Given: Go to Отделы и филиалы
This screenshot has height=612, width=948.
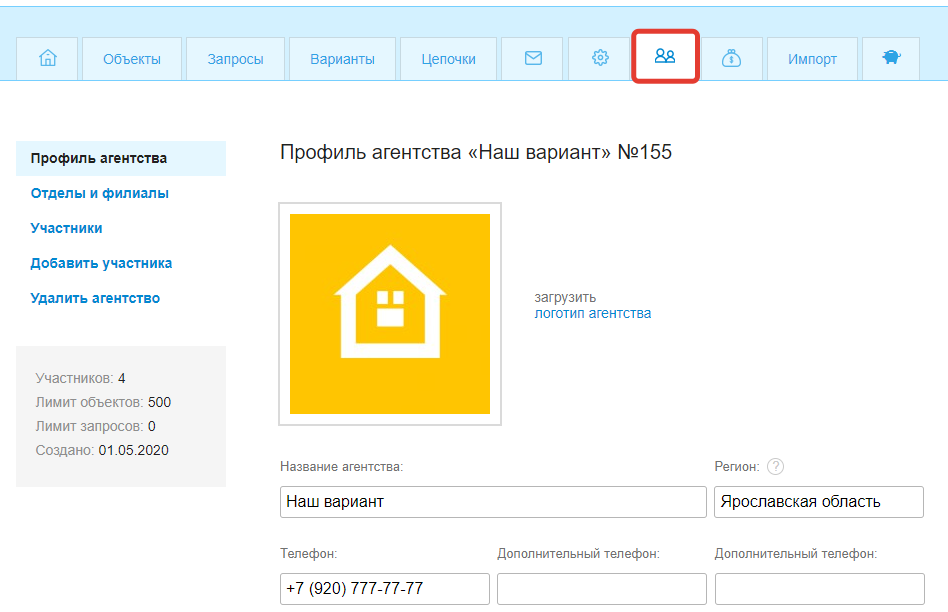Looking at the screenshot, I should pyautogui.click(x=100, y=193).
